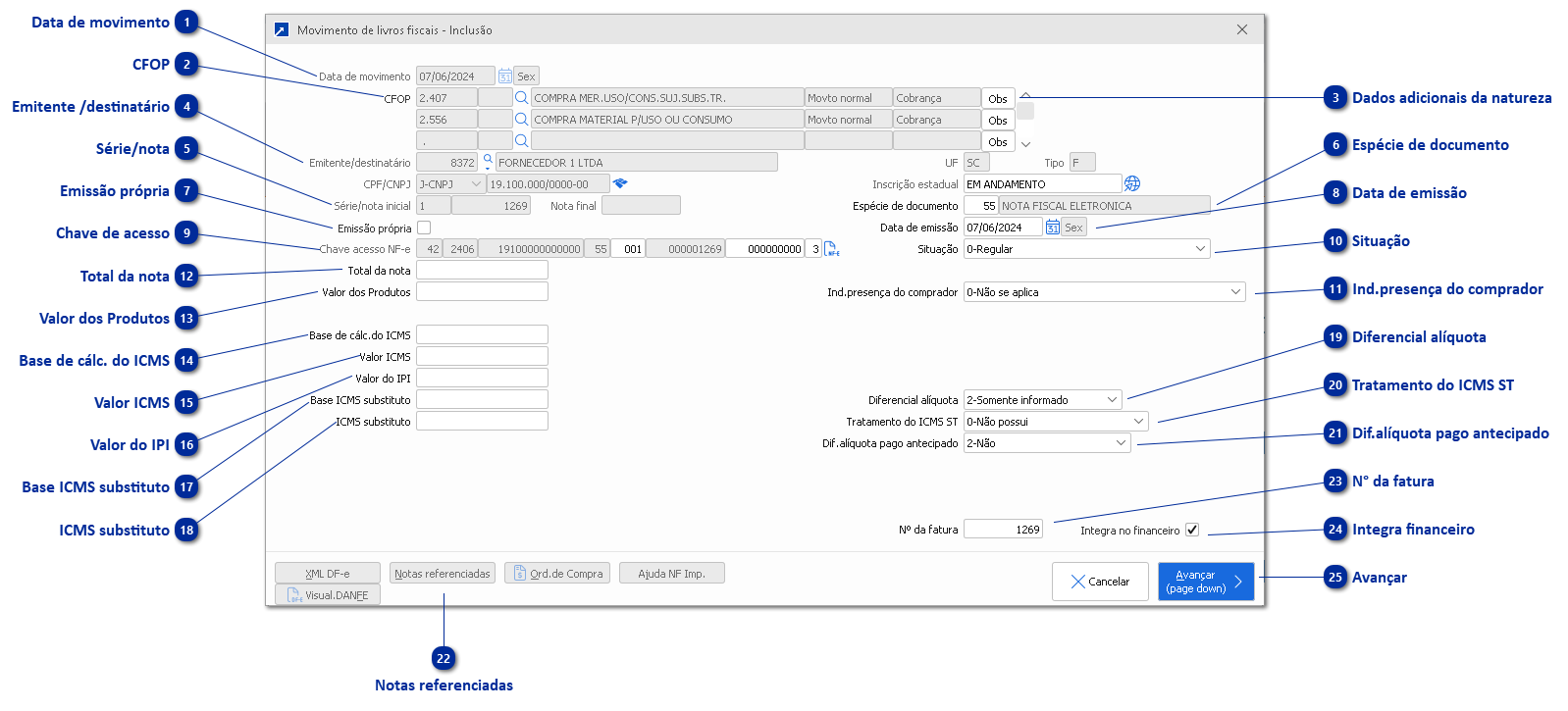Click the Total da nota field
The width and height of the screenshot is (1568, 711).
(483, 271)
